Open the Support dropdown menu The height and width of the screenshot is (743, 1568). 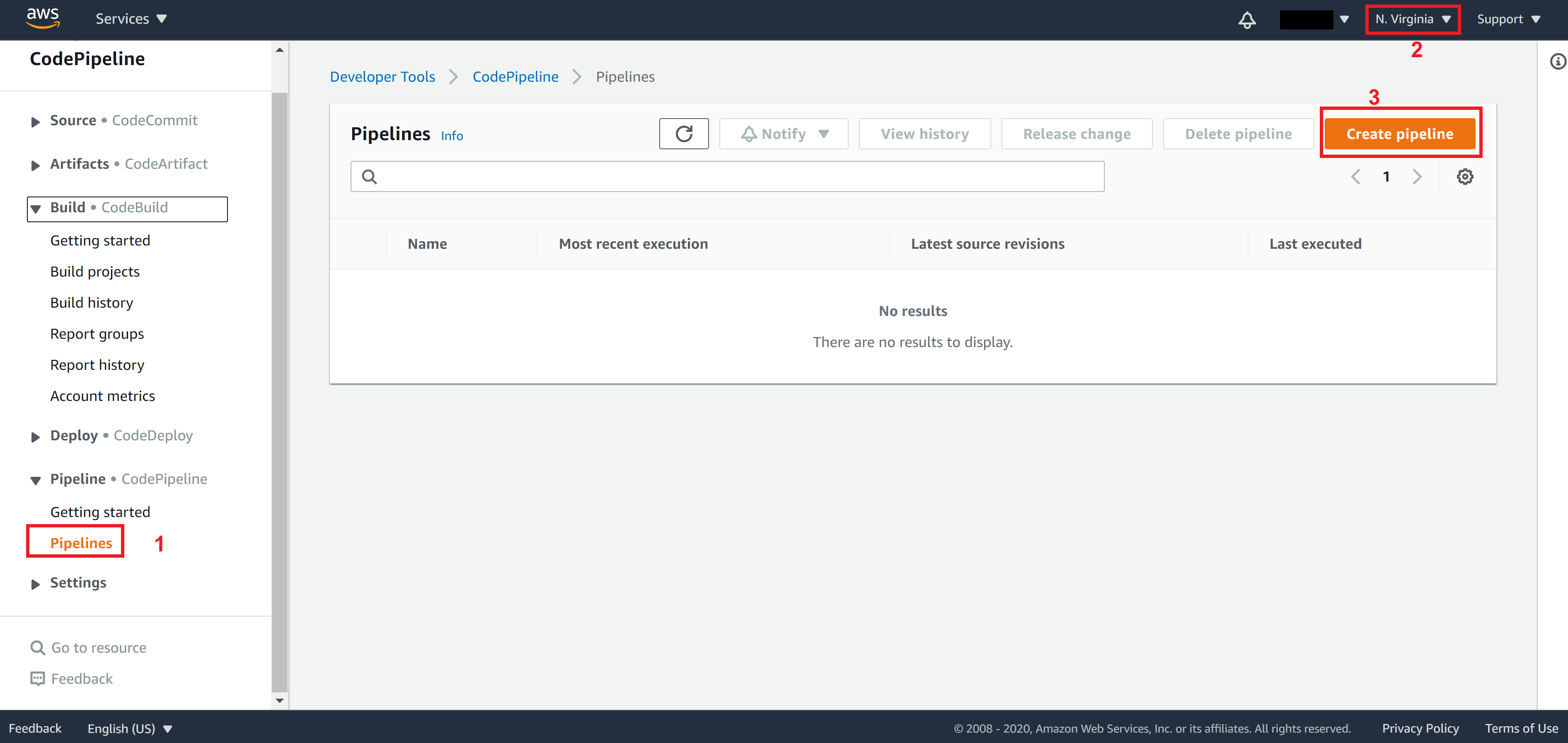(x=1508, y=19)
